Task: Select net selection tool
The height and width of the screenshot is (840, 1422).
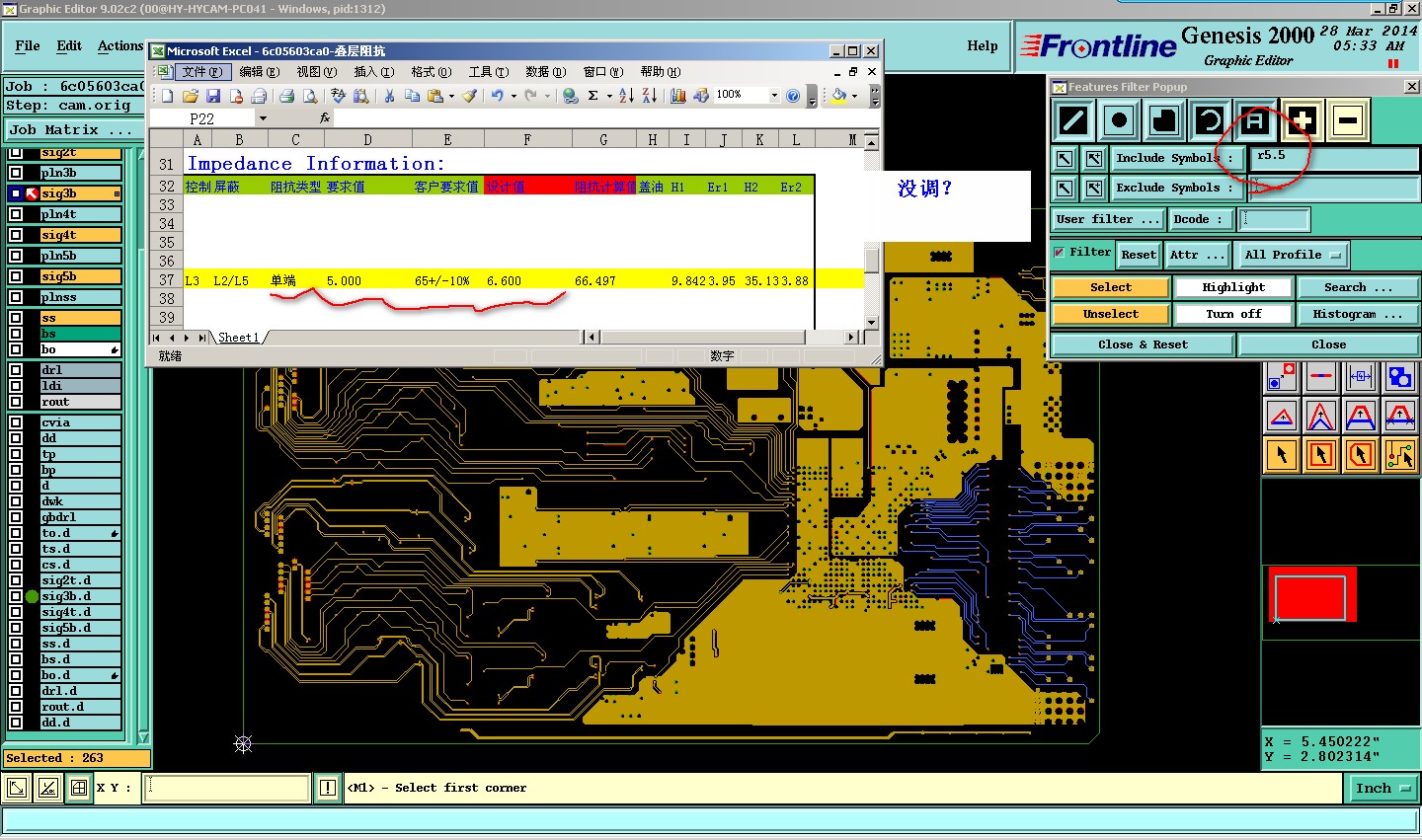Action: point(1400,454)
